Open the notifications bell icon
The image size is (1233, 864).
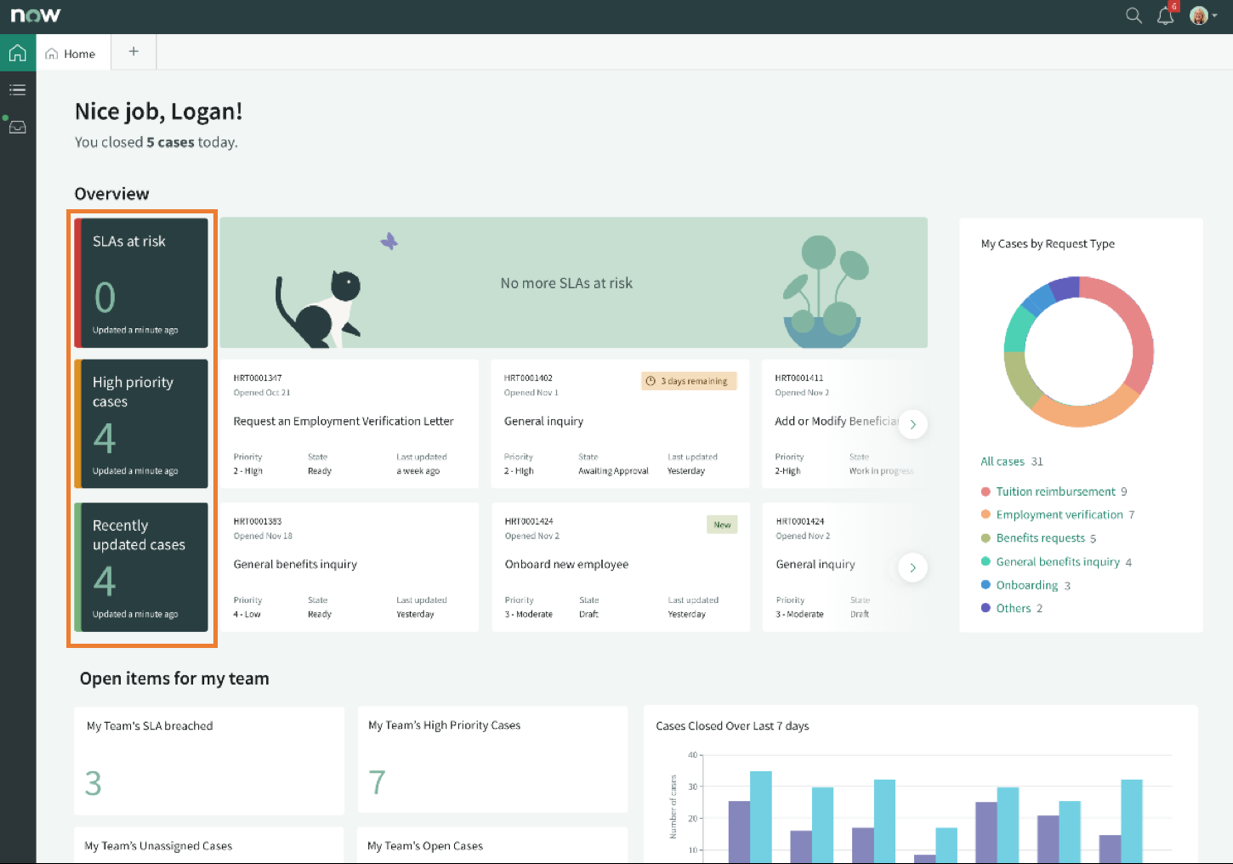pos(1165,16)
